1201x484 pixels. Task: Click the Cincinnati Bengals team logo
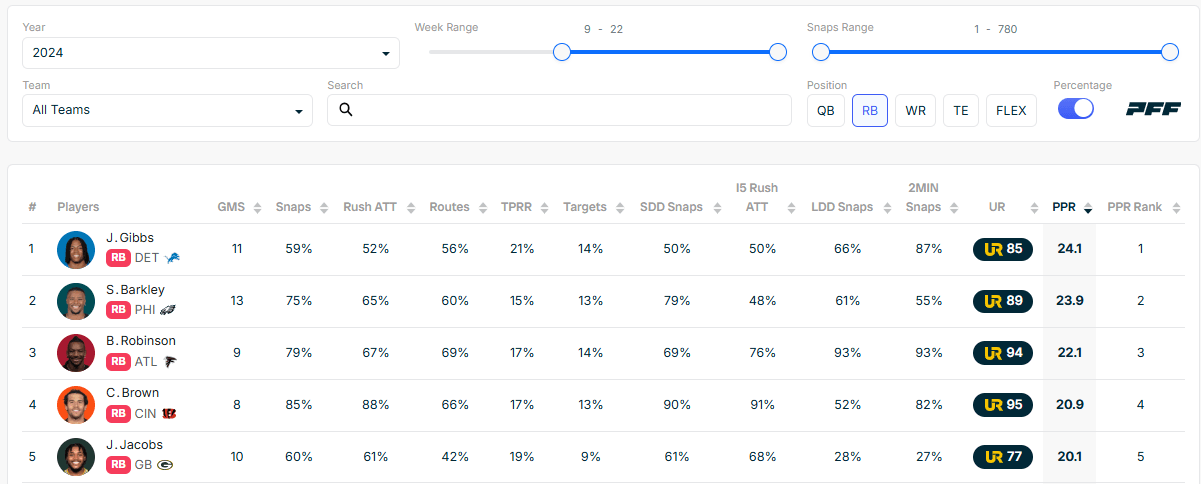(169, 414)
